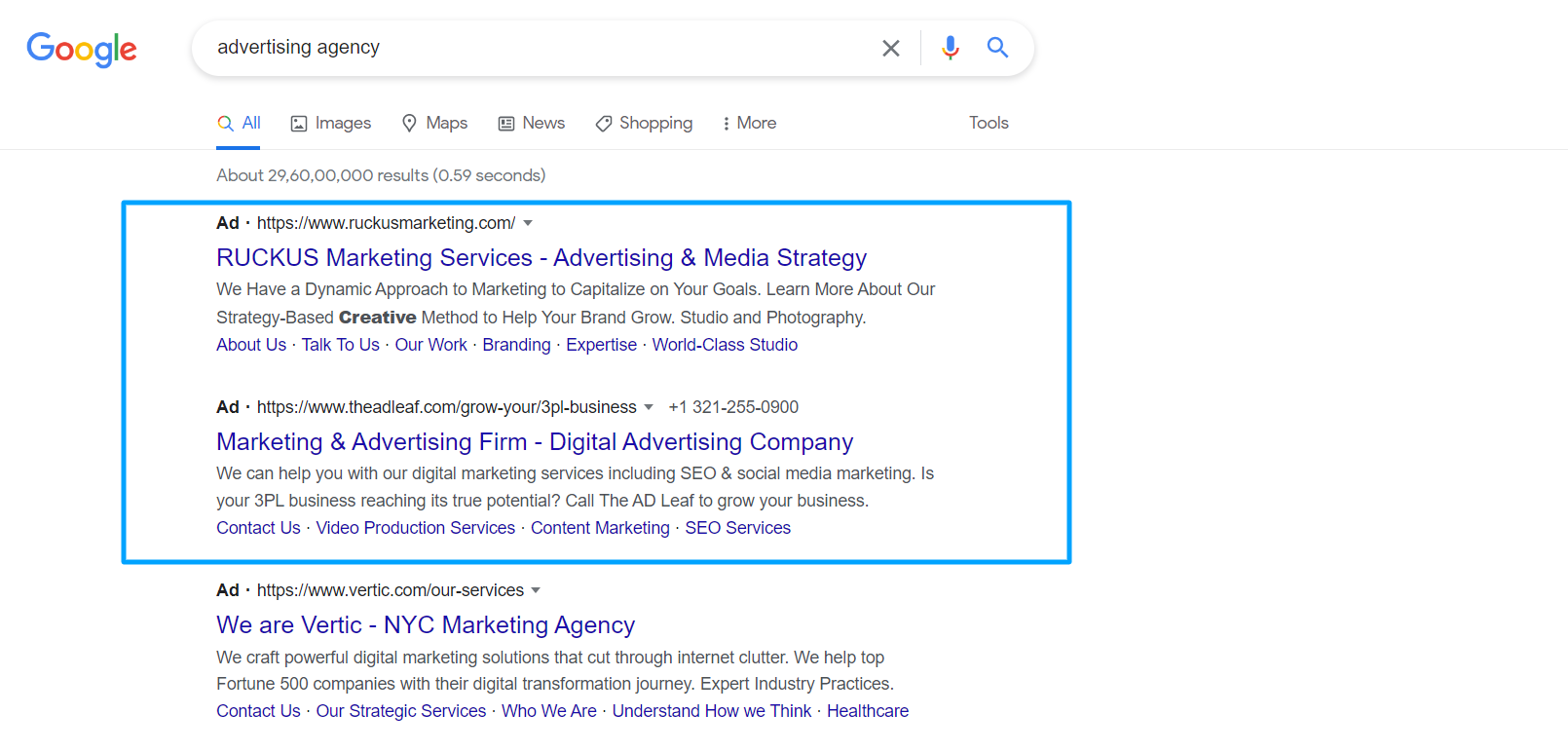Switch to the Maps tab
This screenshot has width=1568, height=752.
pyautogui.click(x=434, y=123)
